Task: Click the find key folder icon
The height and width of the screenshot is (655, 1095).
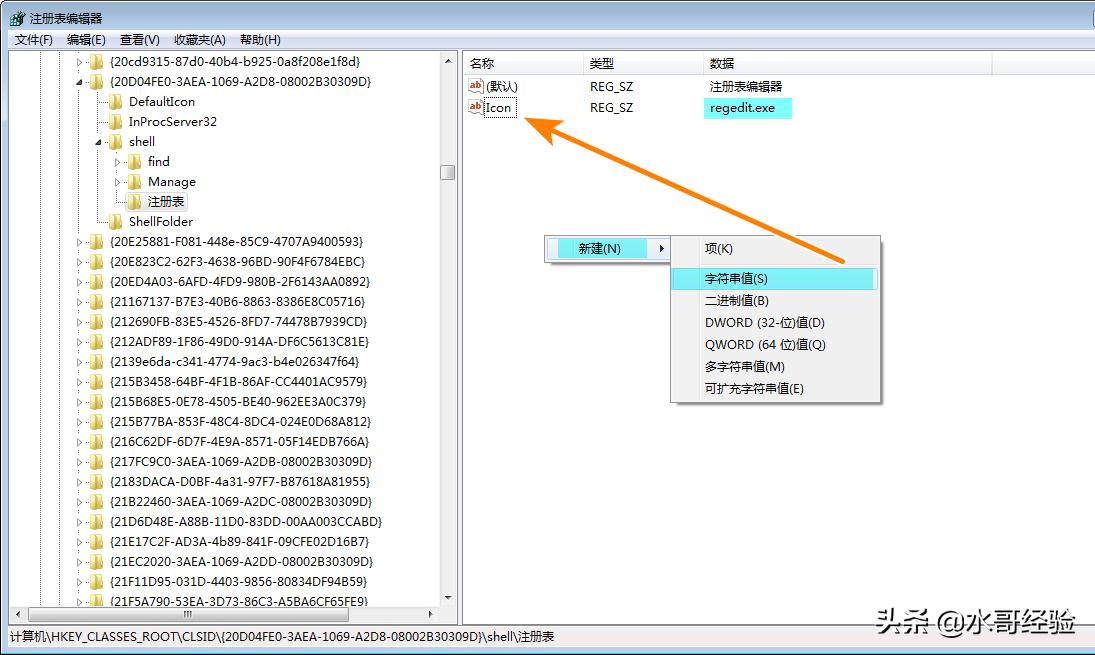Action: [x=135, y=161]
